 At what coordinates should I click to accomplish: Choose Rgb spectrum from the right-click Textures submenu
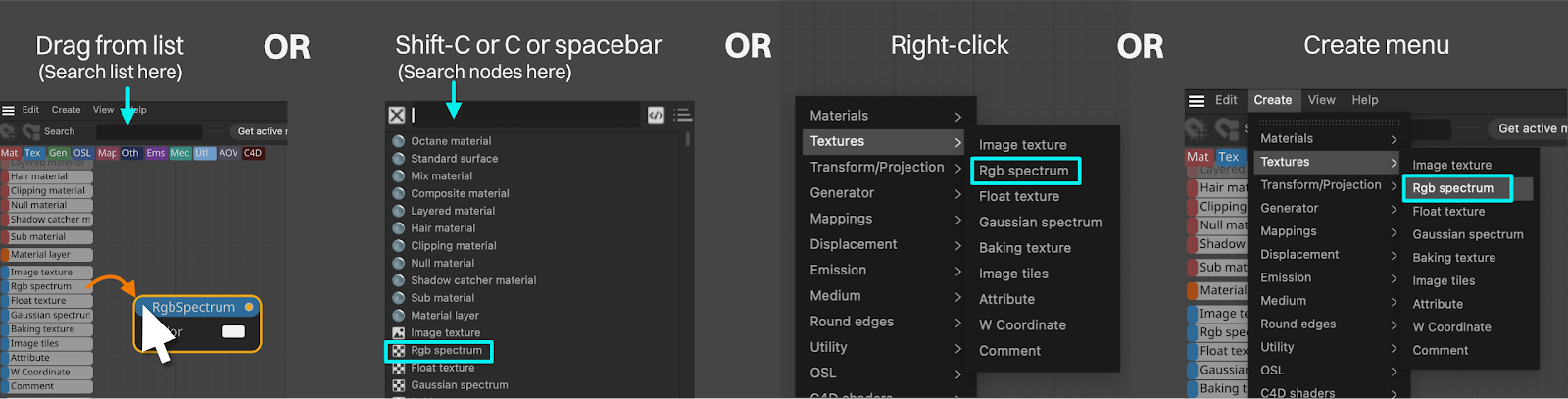tap(1024, 171)
